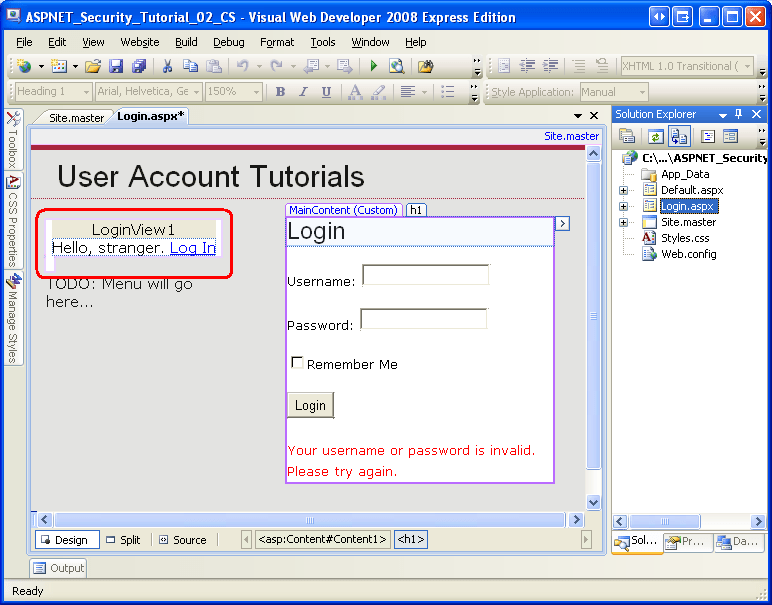Apply Underline formatting
772x605 pixels.
coord(326,92)
